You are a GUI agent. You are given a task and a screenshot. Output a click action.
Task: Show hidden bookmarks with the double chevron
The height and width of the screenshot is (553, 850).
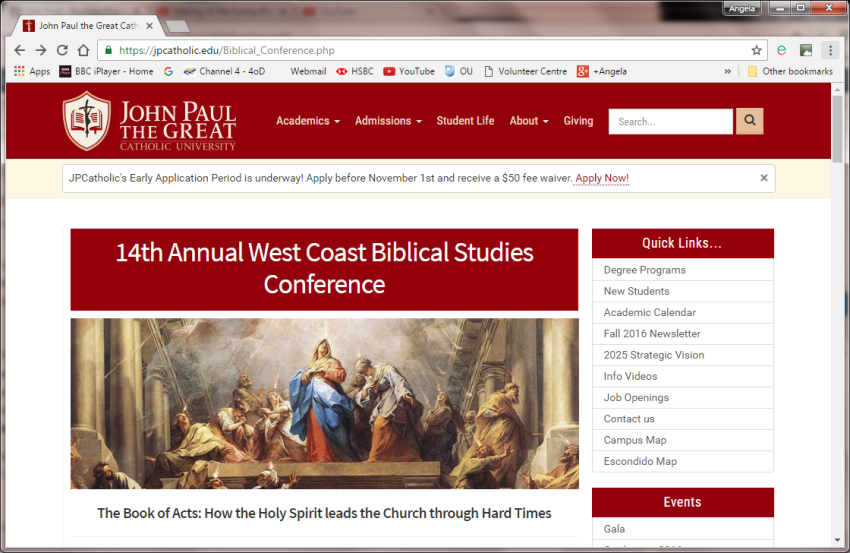(x=727, y=71)
